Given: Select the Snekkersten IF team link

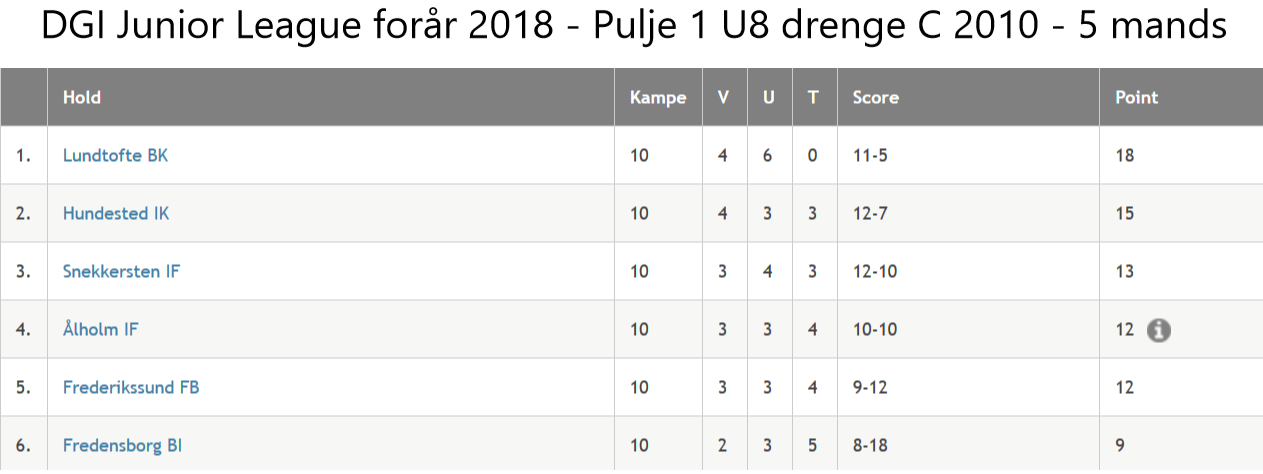Looking at the screenshot, I should (x=121, y=272).
